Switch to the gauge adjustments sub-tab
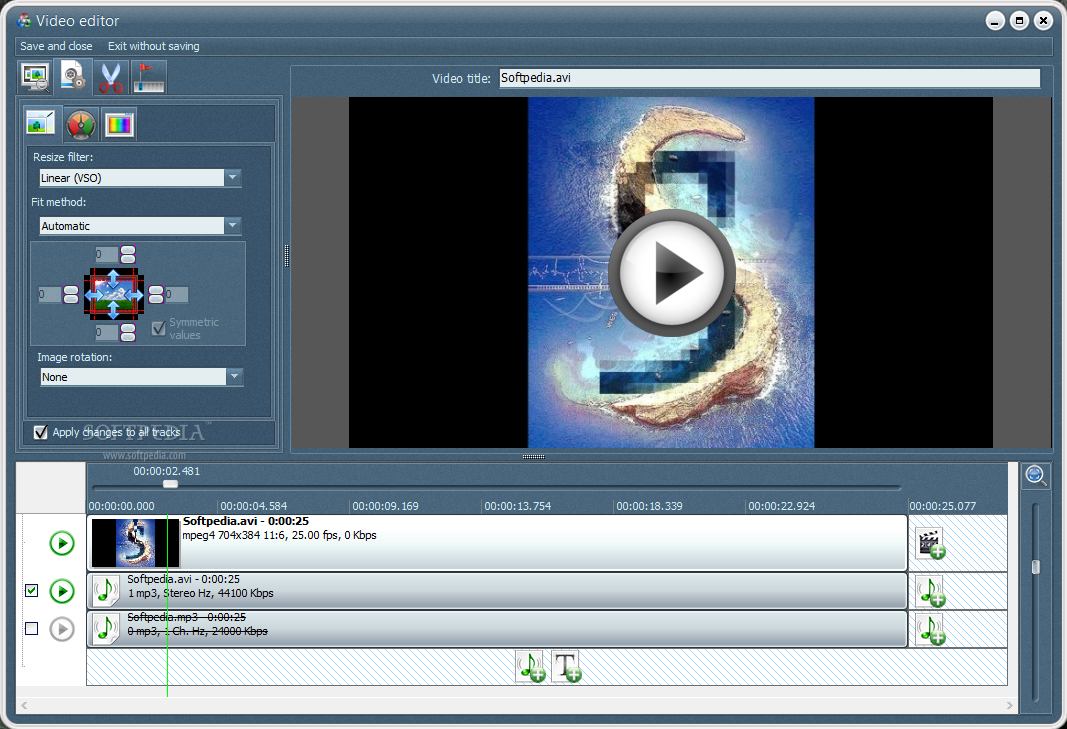 point(80,125)
